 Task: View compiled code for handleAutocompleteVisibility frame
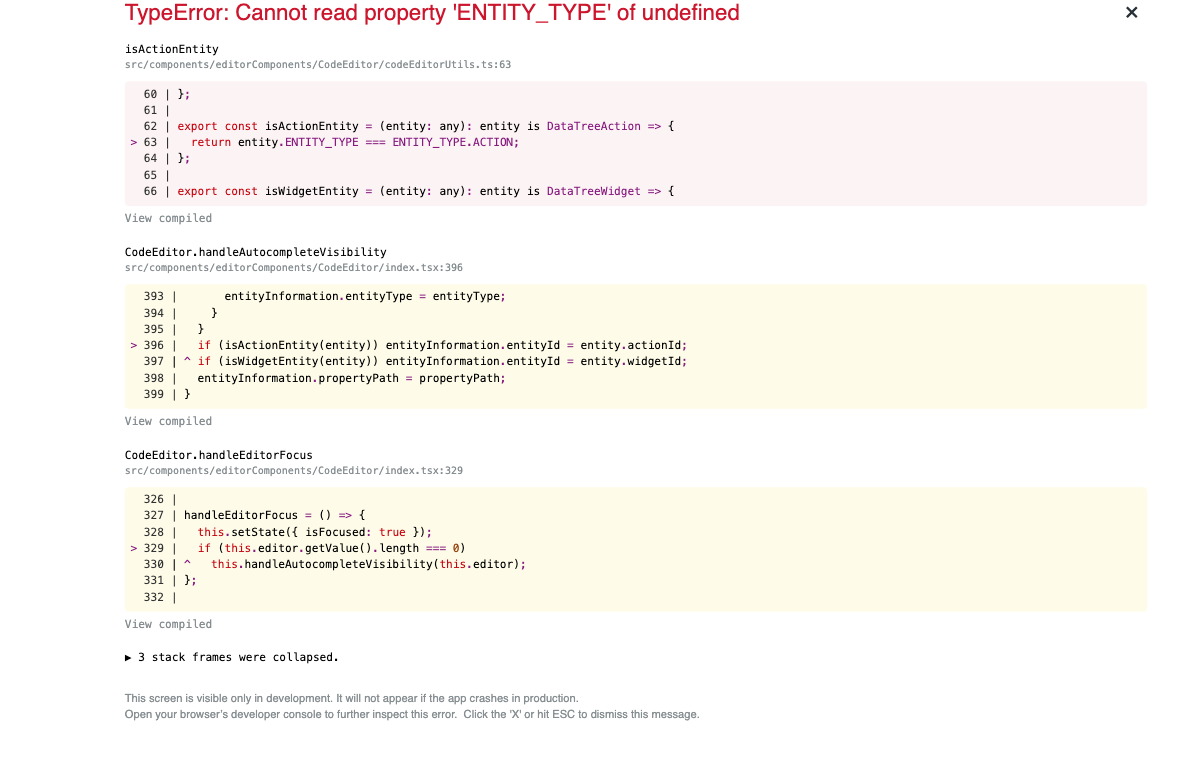pos(168,421)
